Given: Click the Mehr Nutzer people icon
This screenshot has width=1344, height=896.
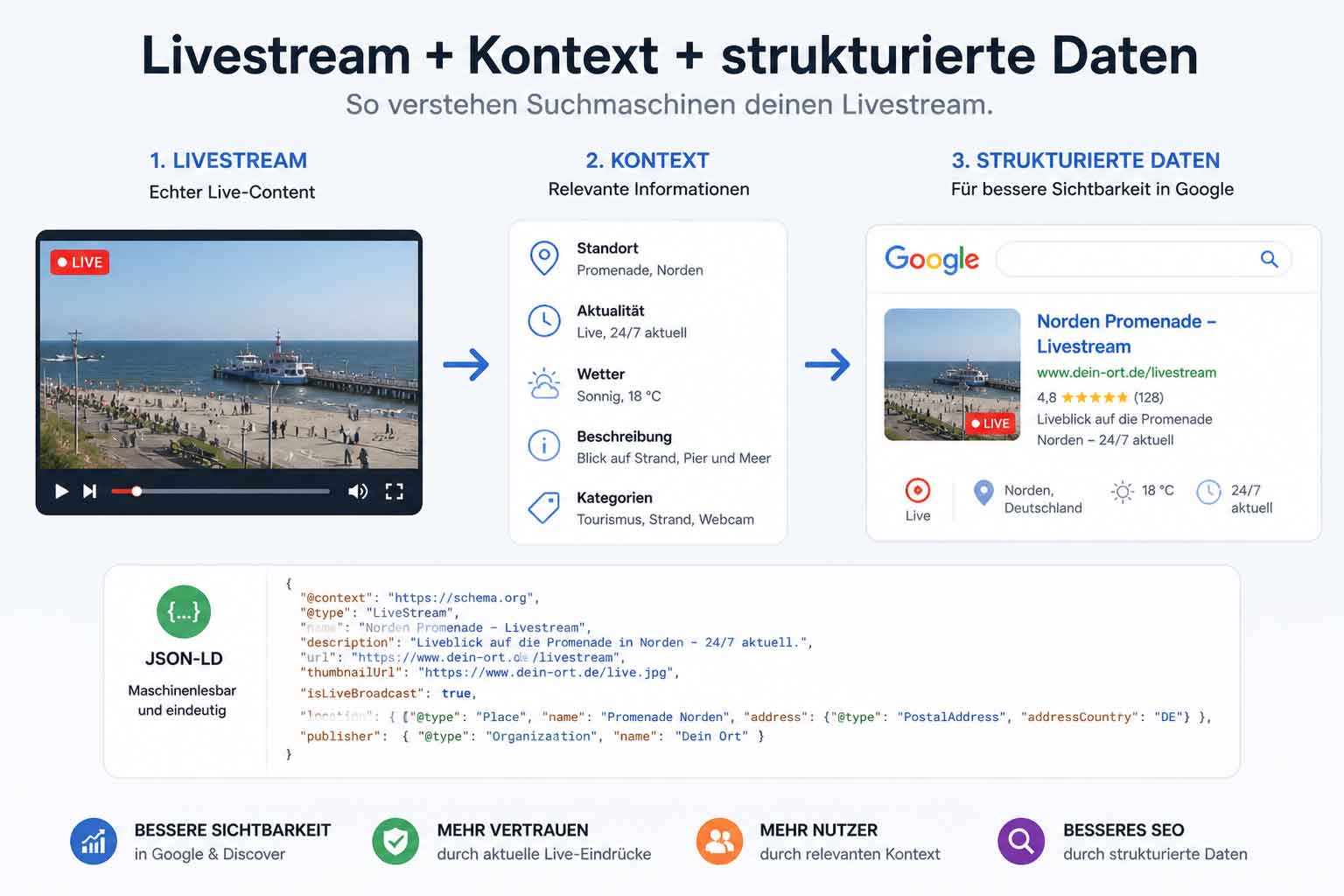Looking at the screenshot, I should (x=719, y=842).
